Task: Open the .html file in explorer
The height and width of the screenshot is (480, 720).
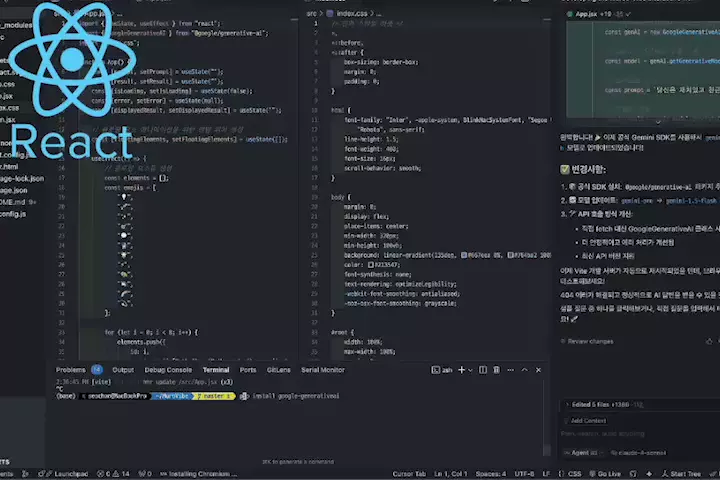Action: point(9,166)
